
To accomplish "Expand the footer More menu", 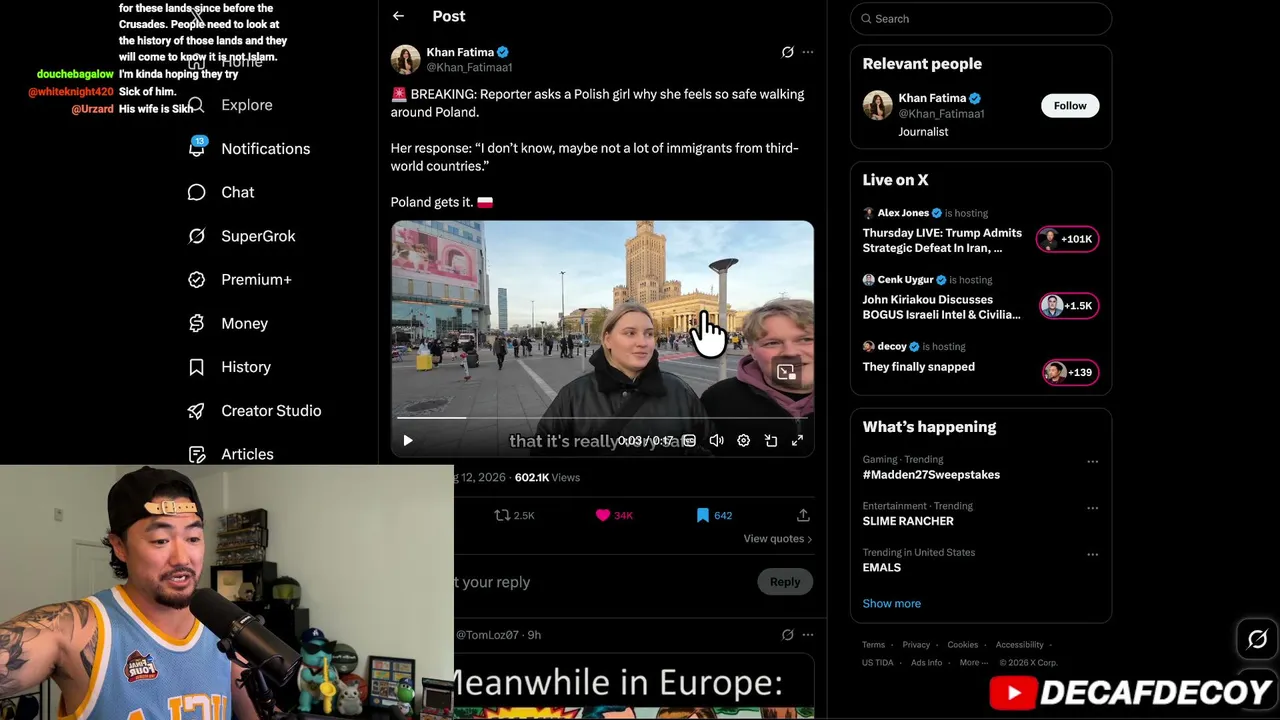I will pyautogui.click(x=973, y=663).
